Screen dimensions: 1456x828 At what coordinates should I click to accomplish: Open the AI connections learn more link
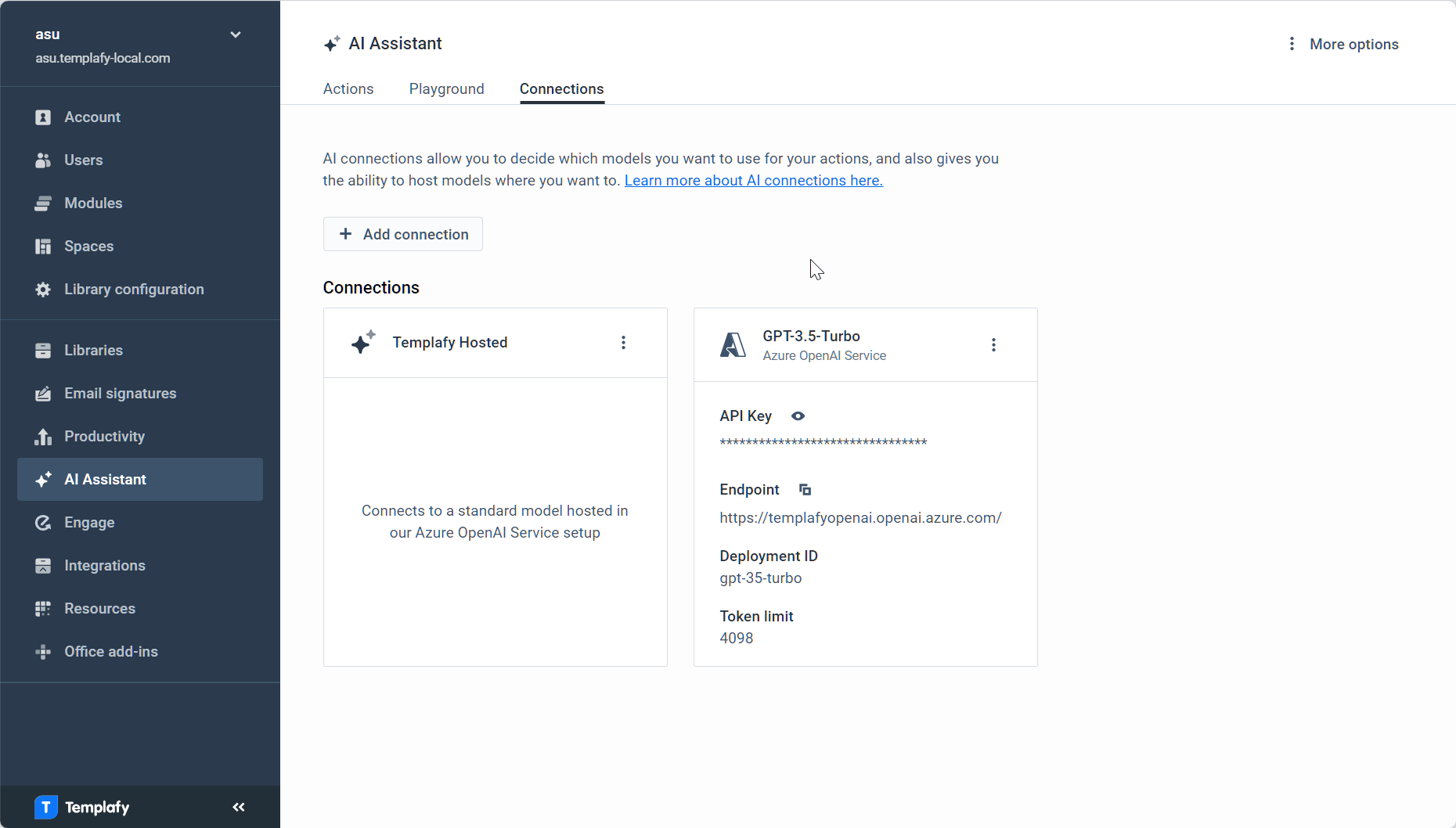[752, 180]
